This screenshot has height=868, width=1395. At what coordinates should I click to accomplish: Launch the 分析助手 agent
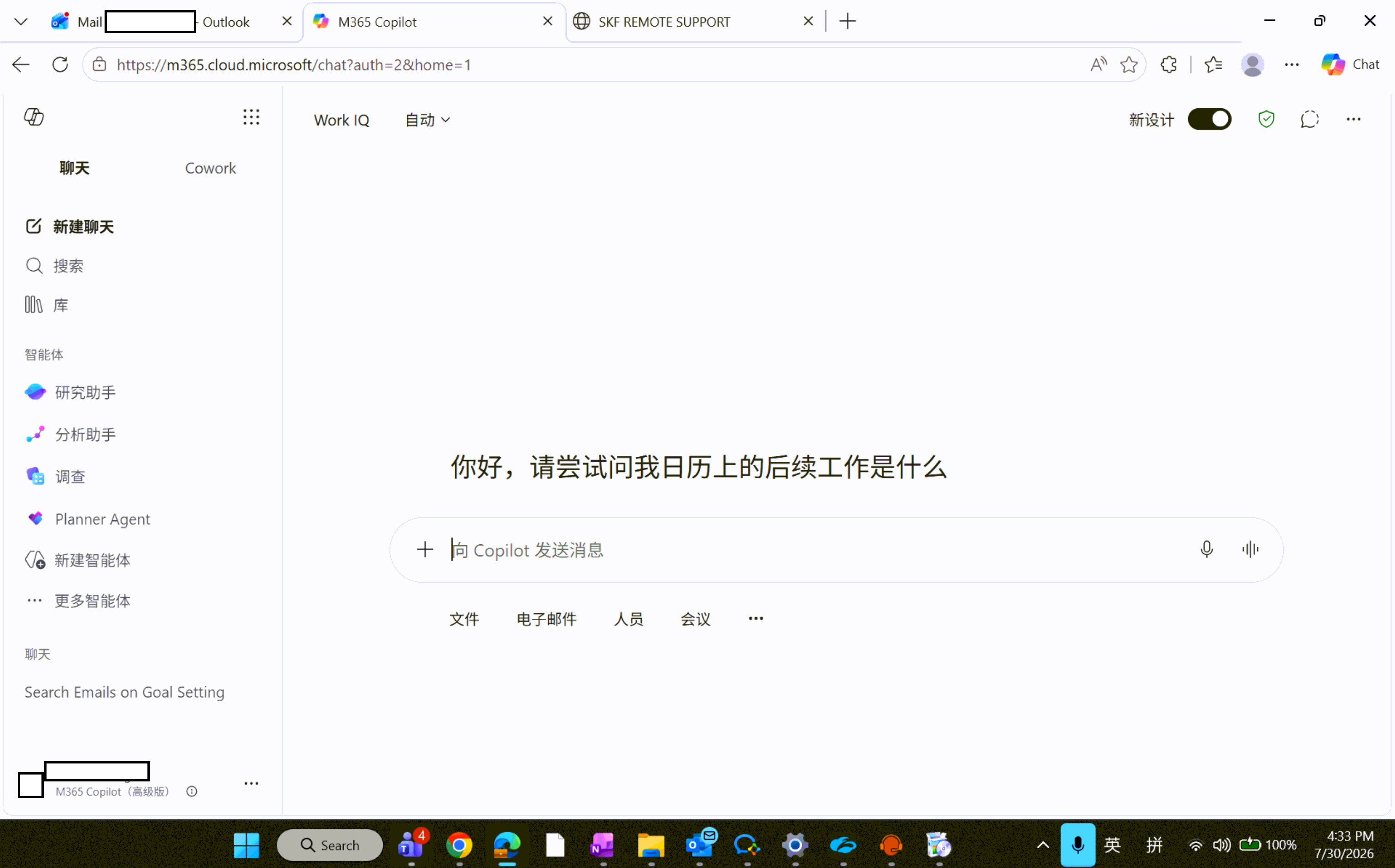click(x=70, y=435)
